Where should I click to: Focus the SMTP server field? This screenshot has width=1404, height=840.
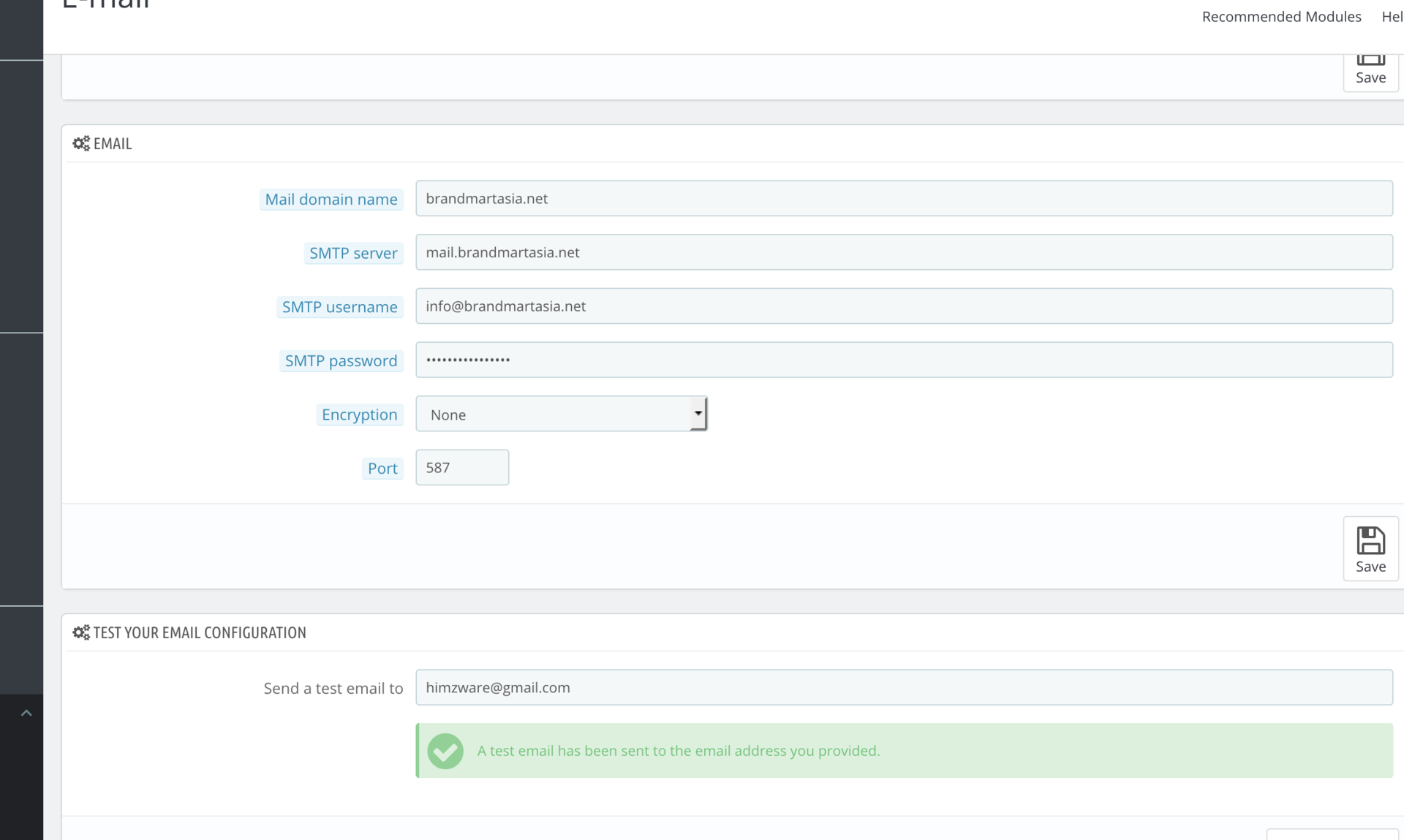[903, 252]
